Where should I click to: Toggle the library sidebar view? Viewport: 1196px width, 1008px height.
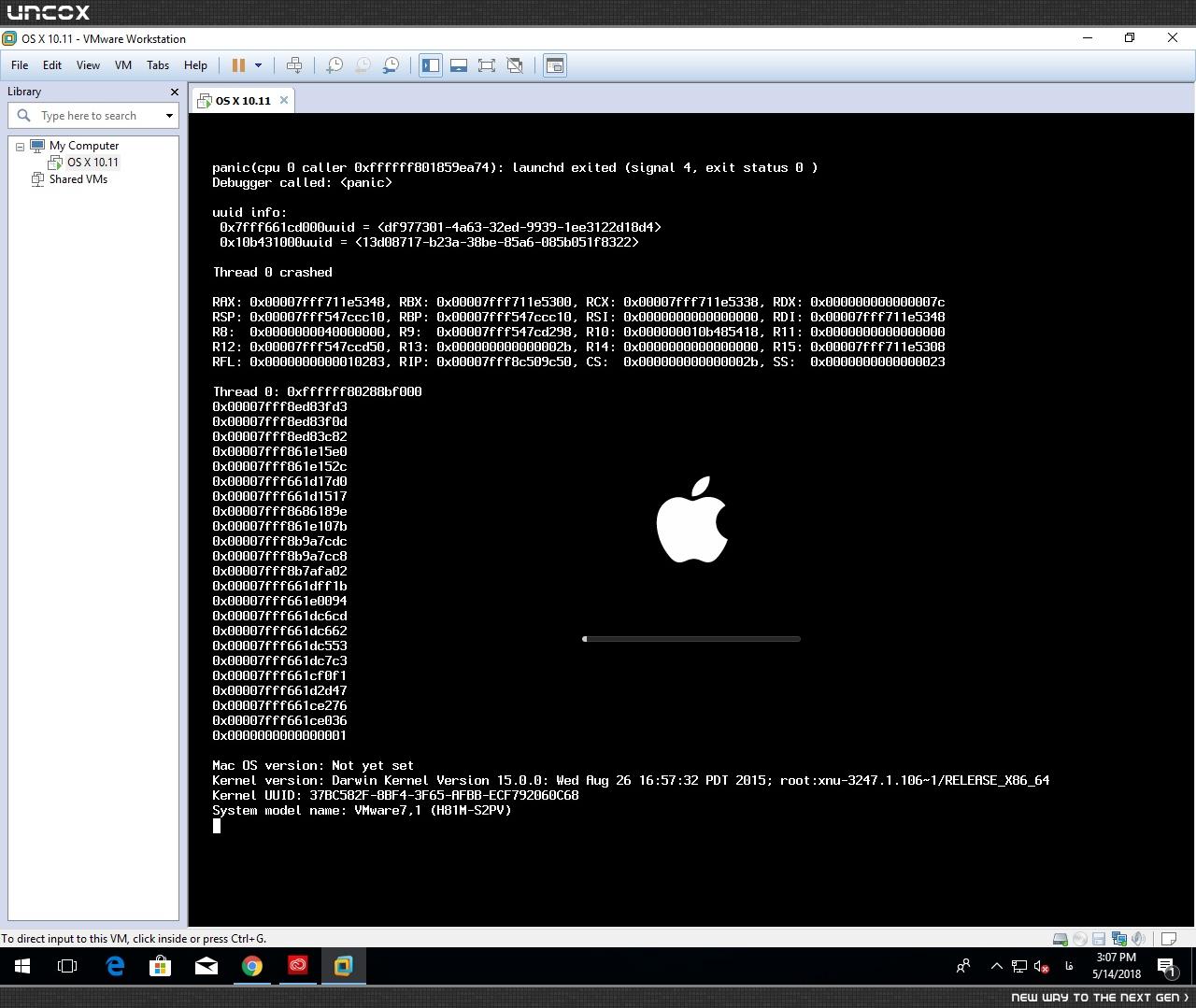[431, 65]
